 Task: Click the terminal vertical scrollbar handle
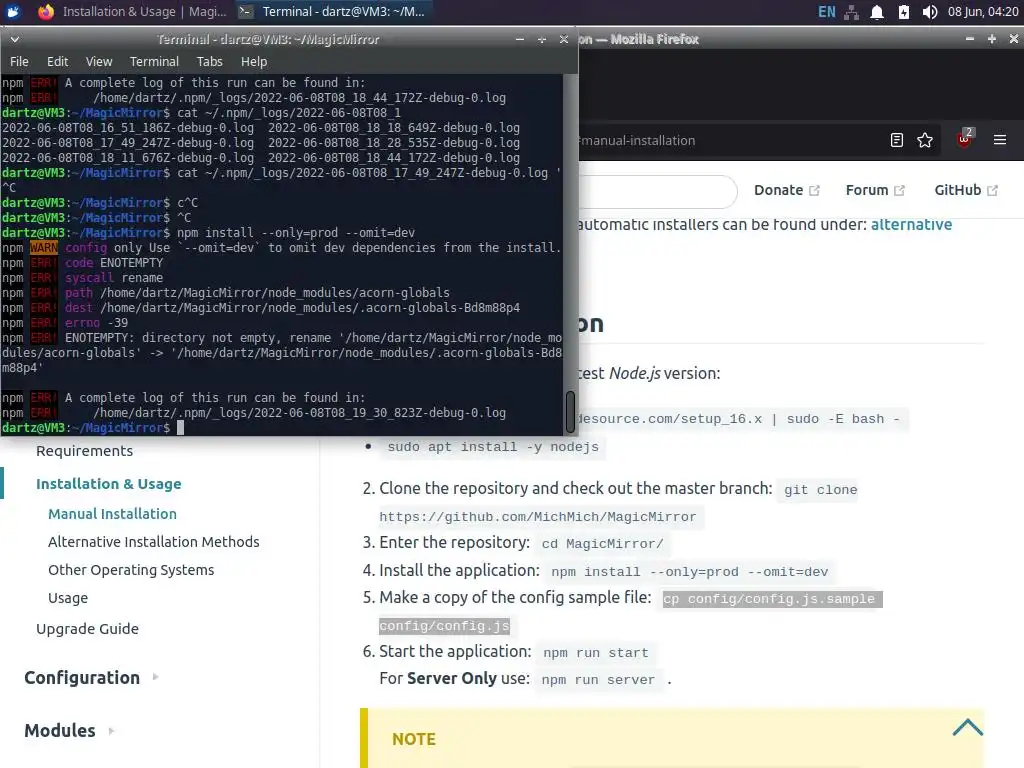tap(570, 411)
